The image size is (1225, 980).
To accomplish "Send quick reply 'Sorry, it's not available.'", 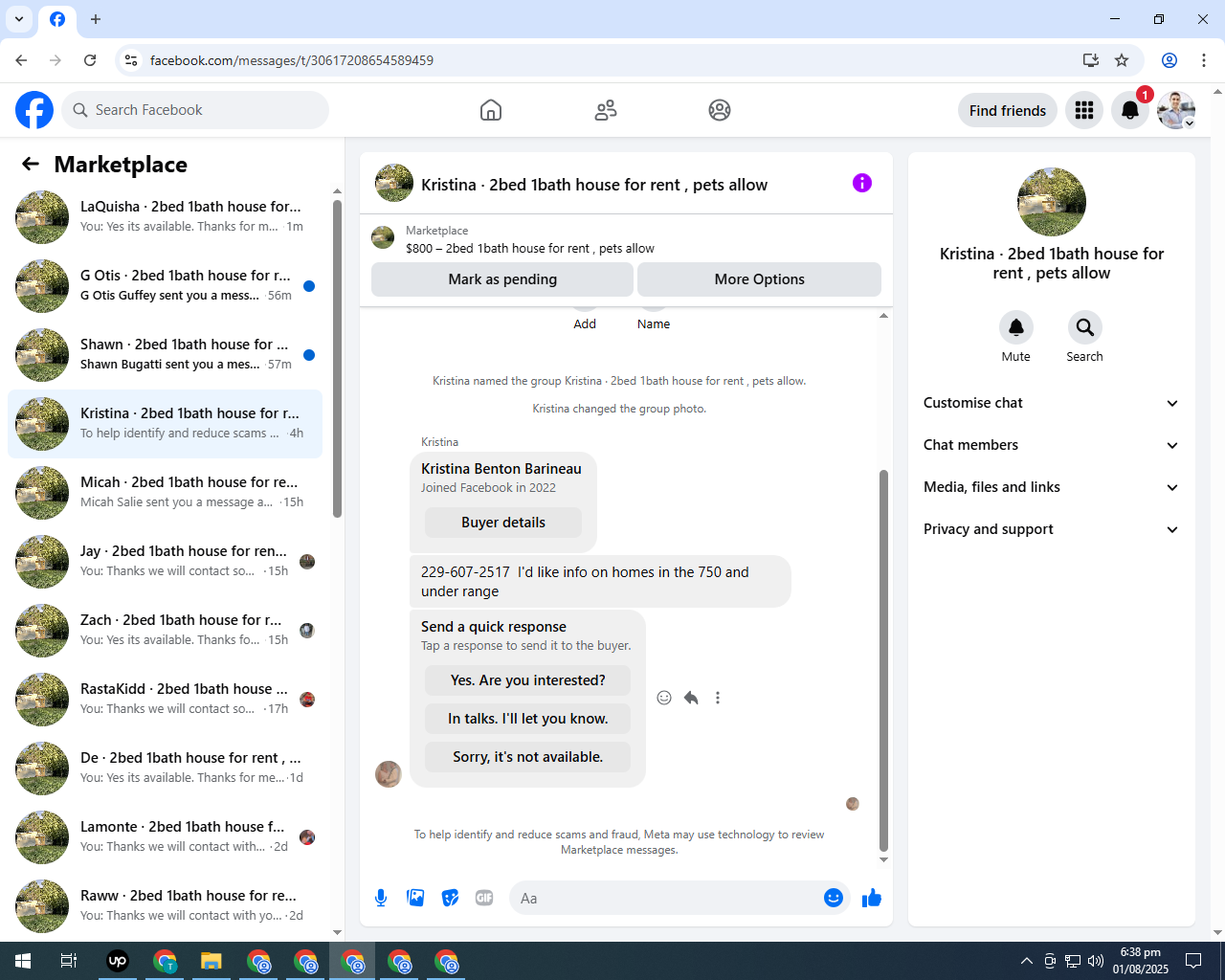I will click(x=527, y=757).
